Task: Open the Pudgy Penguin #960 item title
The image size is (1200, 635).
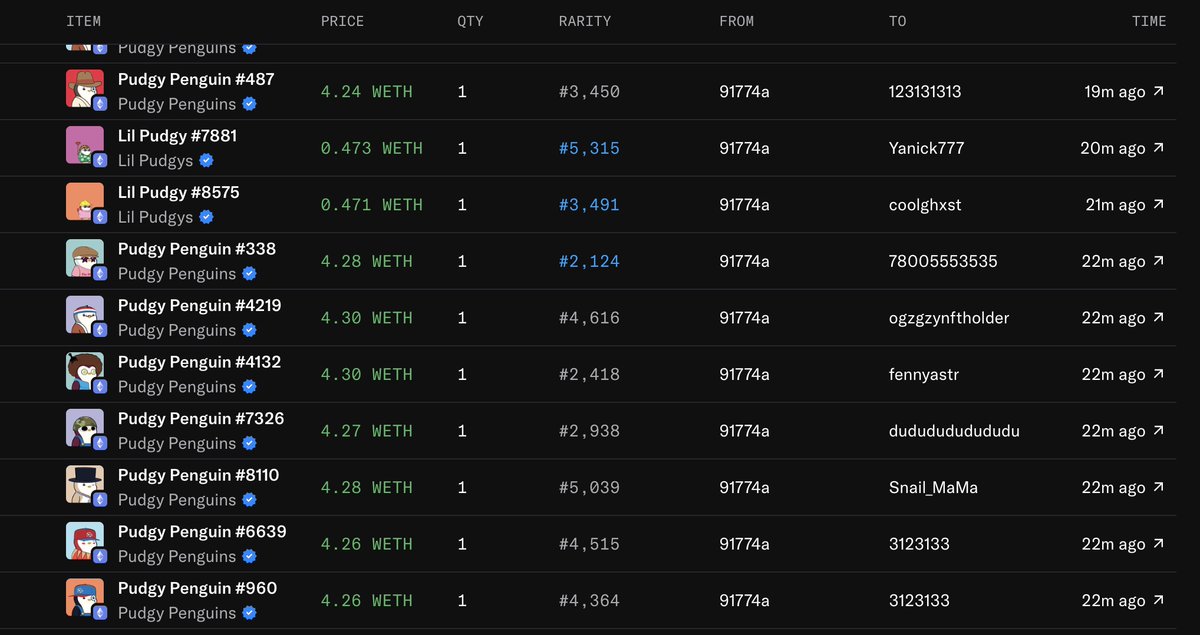Action: pyautogui.click(x=197, y=588)
